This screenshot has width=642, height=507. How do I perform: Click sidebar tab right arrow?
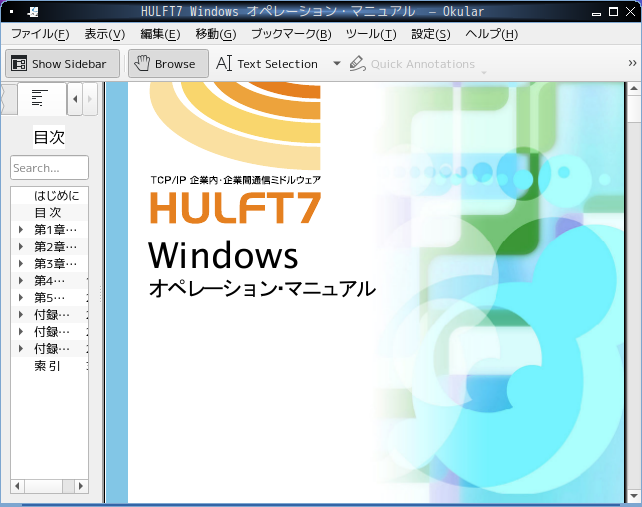[90, 99]
